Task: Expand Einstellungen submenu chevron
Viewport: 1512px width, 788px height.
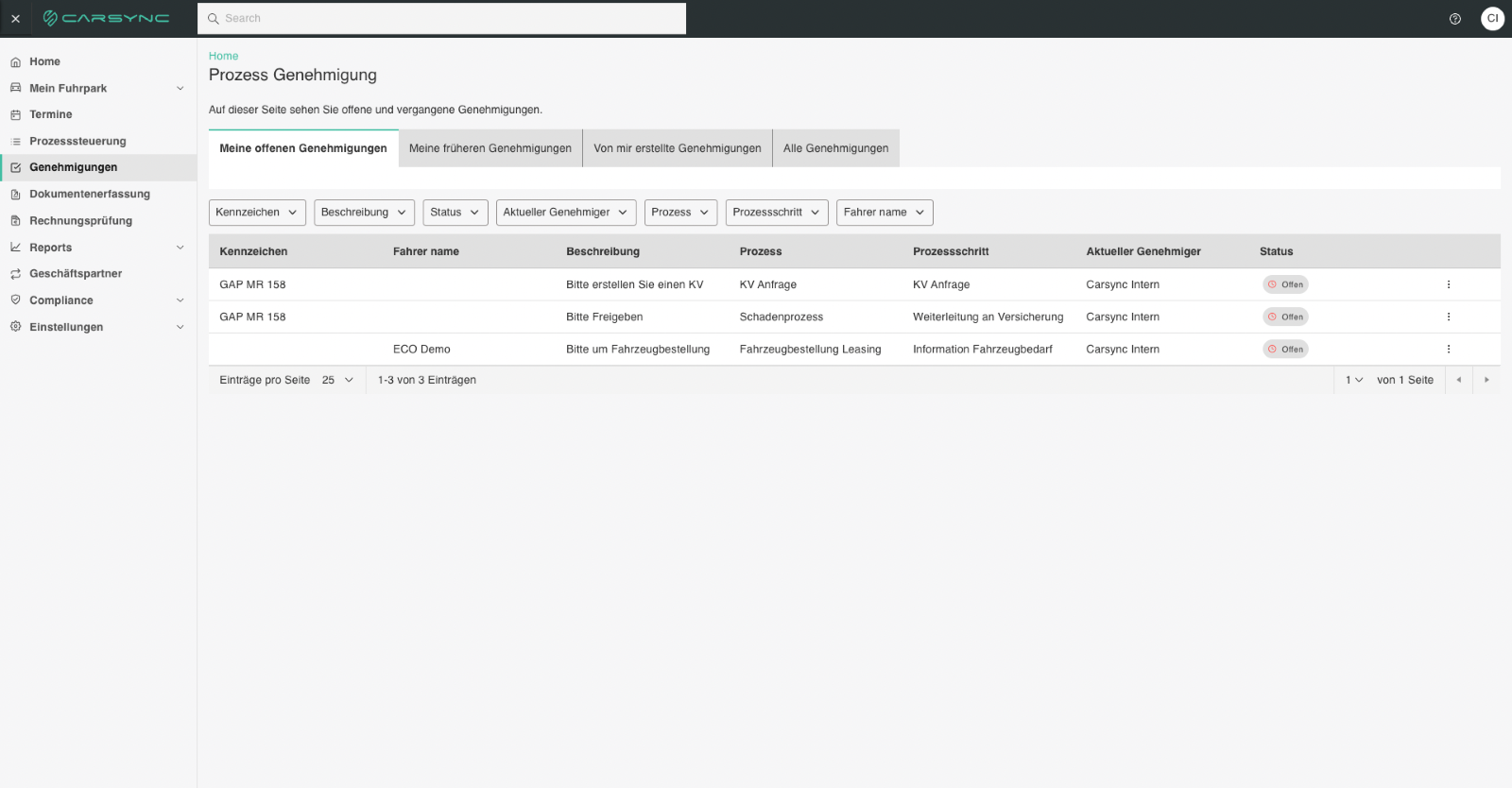Action: 180,327
